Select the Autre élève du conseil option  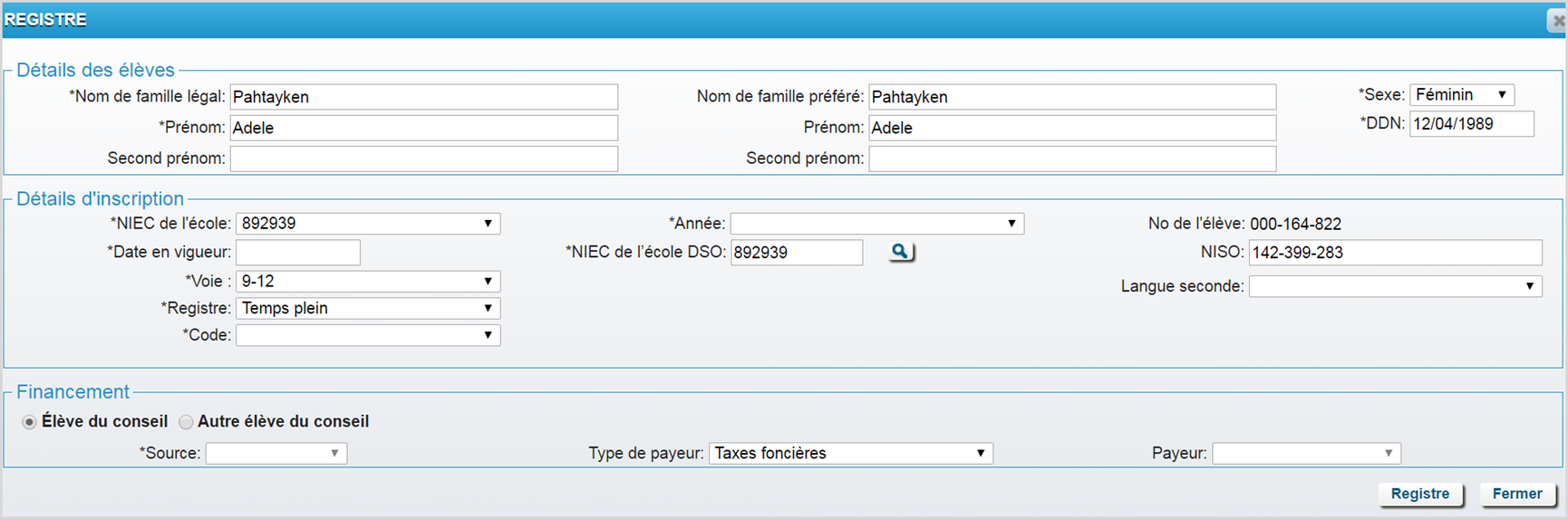186,422
